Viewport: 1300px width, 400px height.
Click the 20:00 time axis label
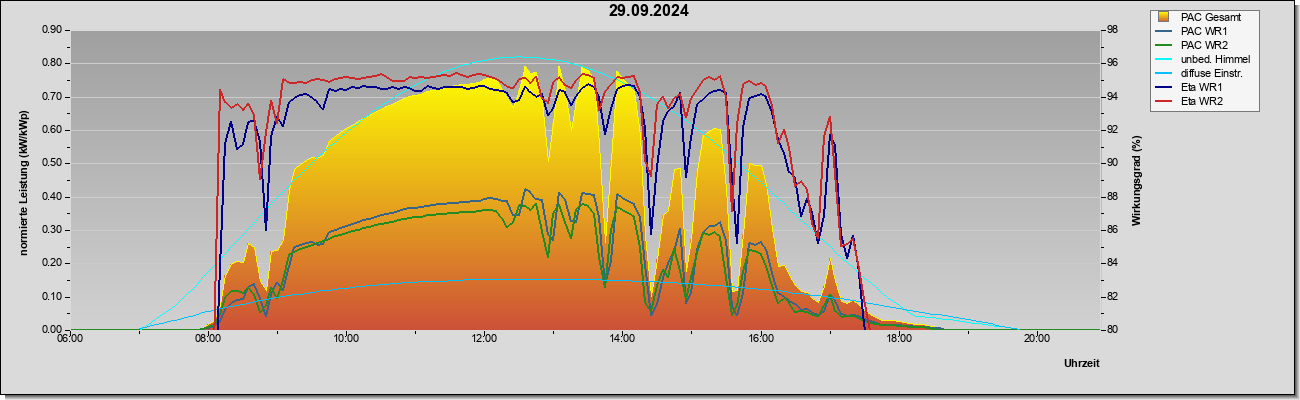(1036, 338)
